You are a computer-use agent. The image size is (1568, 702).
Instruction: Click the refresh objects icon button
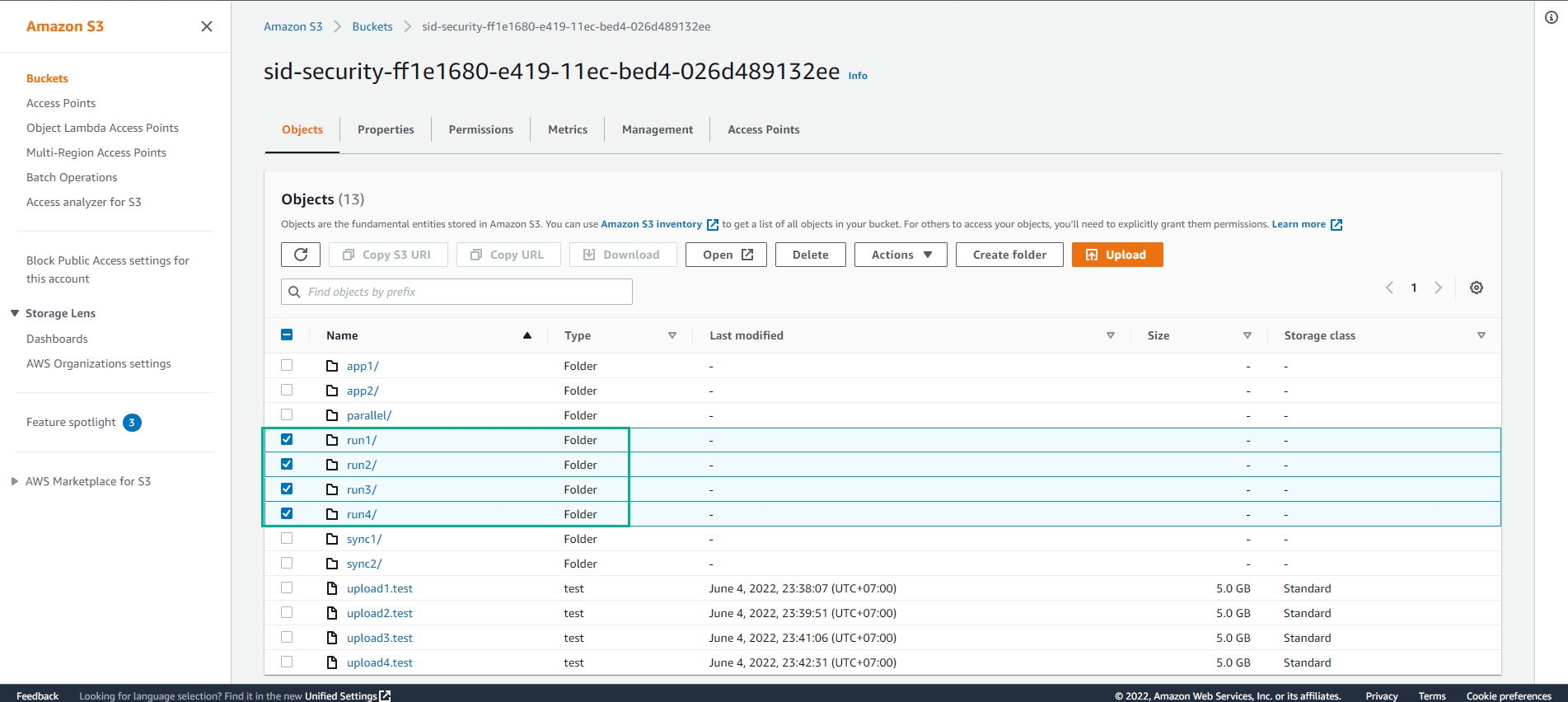point(301,255)
